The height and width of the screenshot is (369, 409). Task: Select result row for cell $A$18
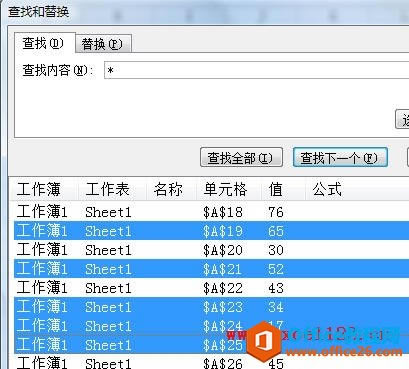click(211, 212)
